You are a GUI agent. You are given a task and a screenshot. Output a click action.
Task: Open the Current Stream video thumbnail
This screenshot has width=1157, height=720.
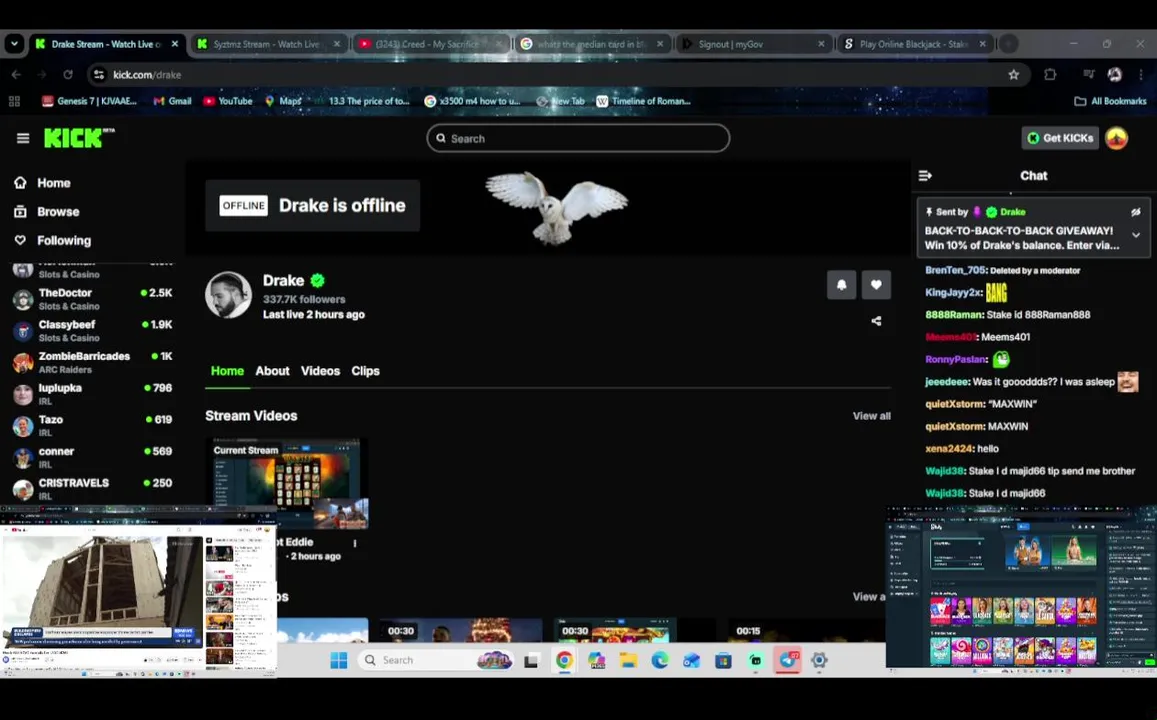point(286,484)
